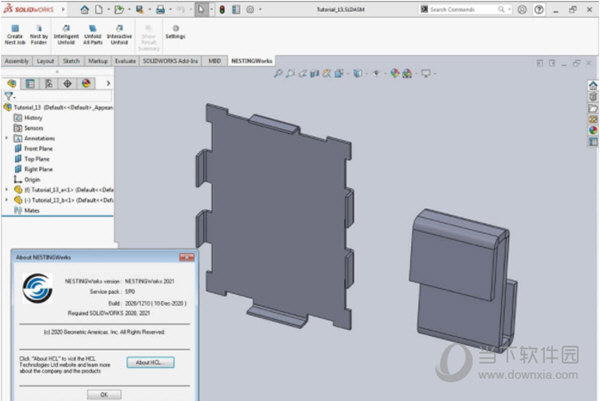Click the Zoom to Area icon

pyautogui.click(x=290, y=73)
